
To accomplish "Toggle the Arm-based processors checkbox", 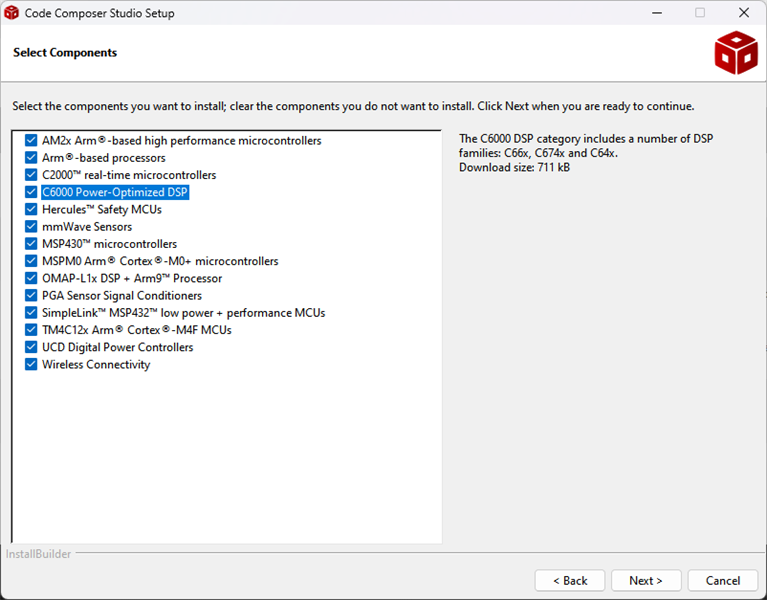I will [x=31, y=157].
